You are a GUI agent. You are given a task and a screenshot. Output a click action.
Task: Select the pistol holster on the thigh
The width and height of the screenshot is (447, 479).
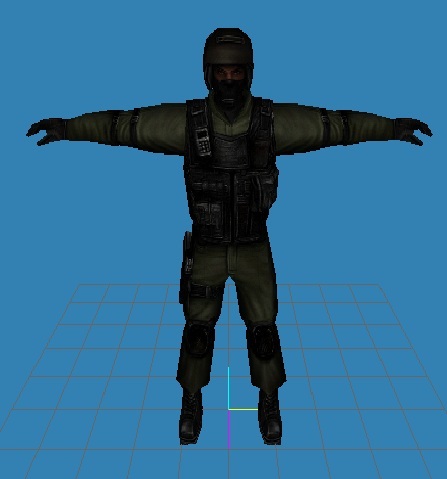point(186,267)
